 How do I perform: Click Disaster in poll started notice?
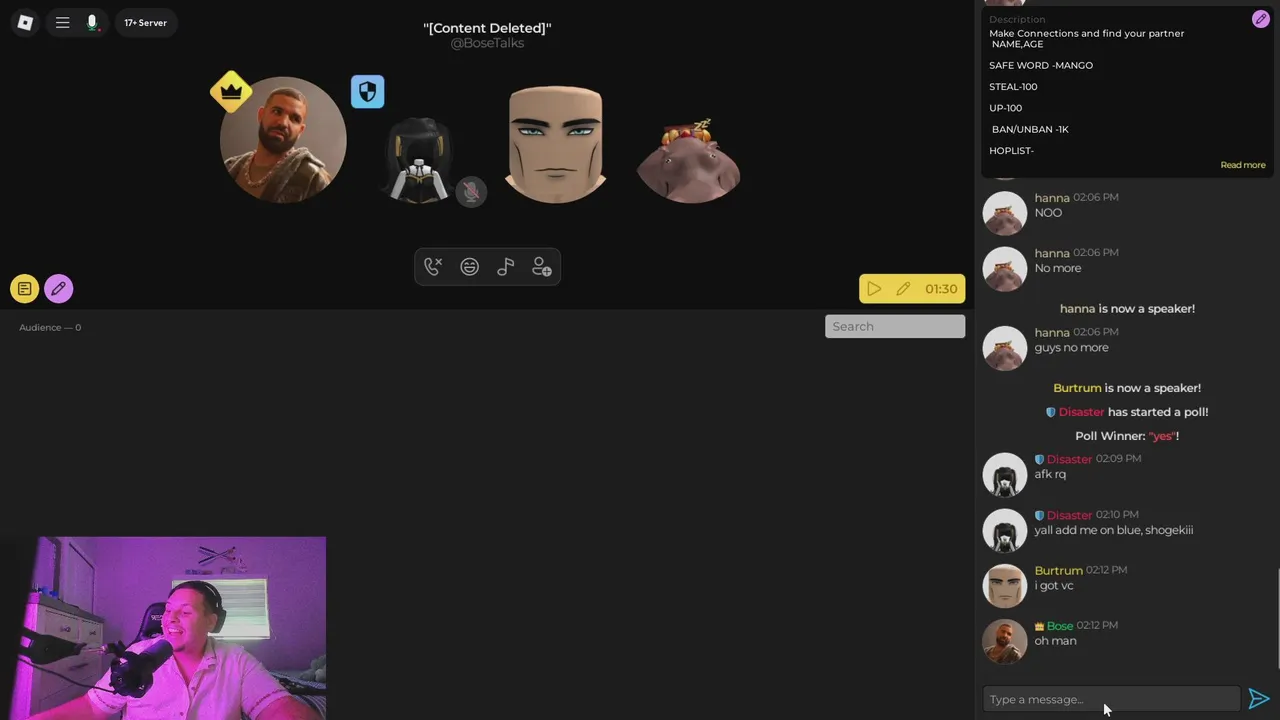point(1081,412)
